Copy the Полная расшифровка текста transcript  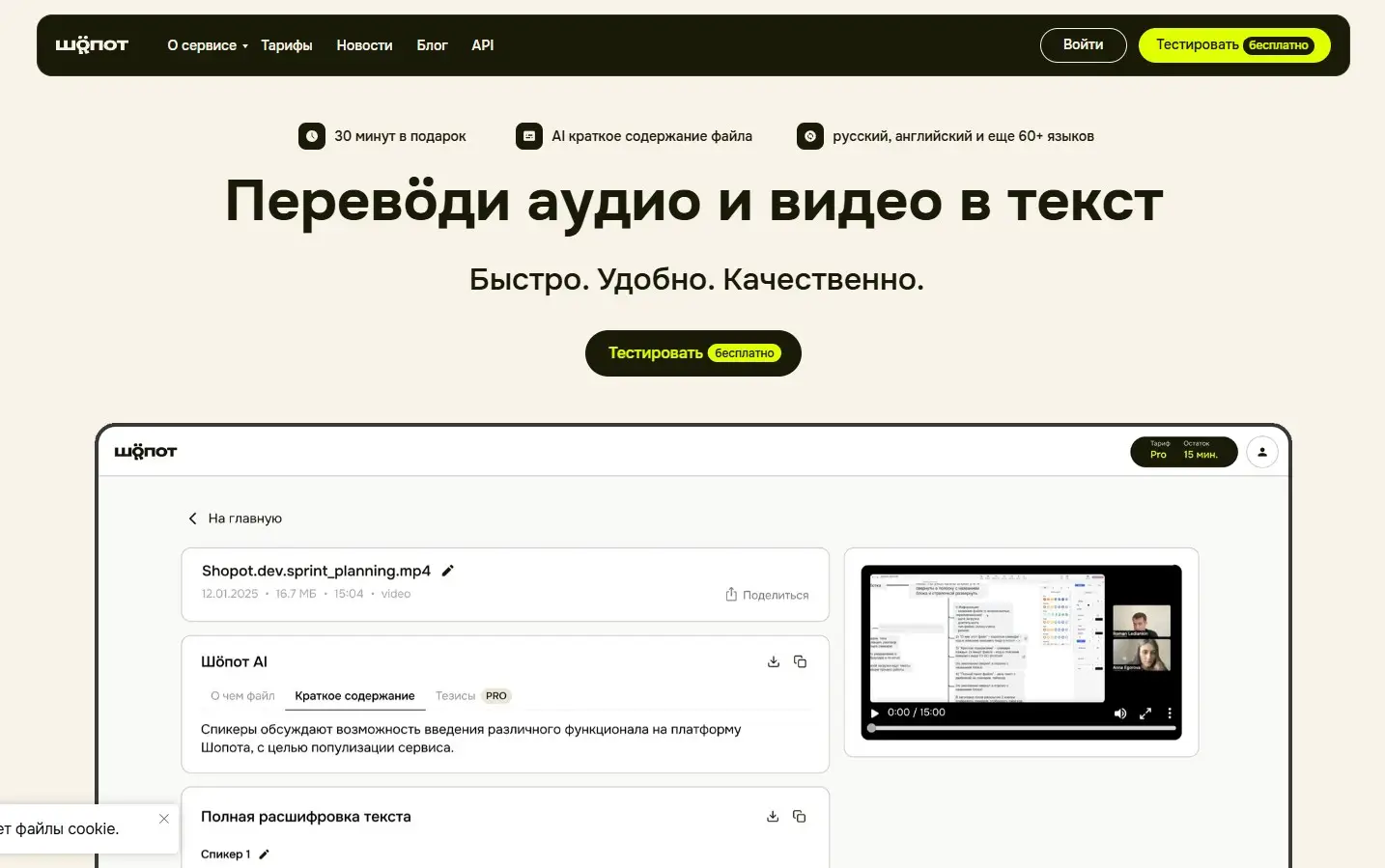pos(799,816)
